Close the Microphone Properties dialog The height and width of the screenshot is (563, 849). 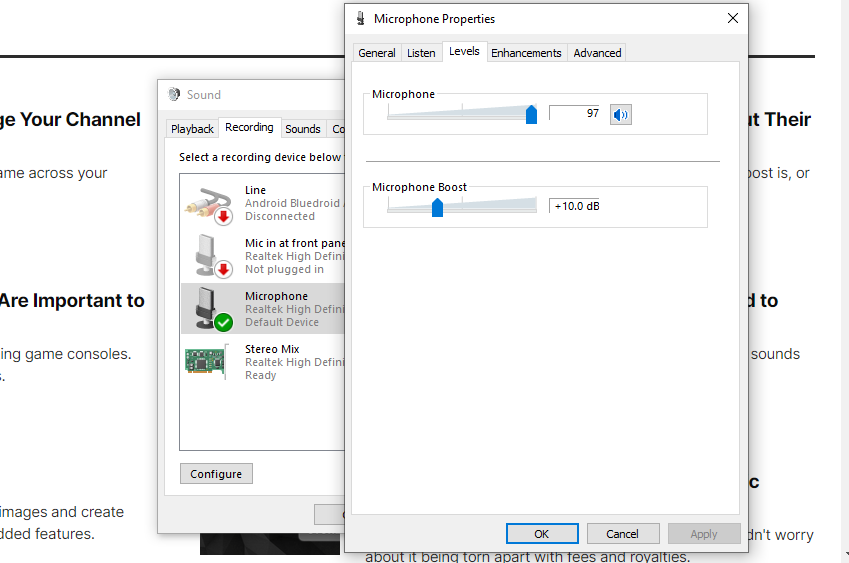[733, 18]
